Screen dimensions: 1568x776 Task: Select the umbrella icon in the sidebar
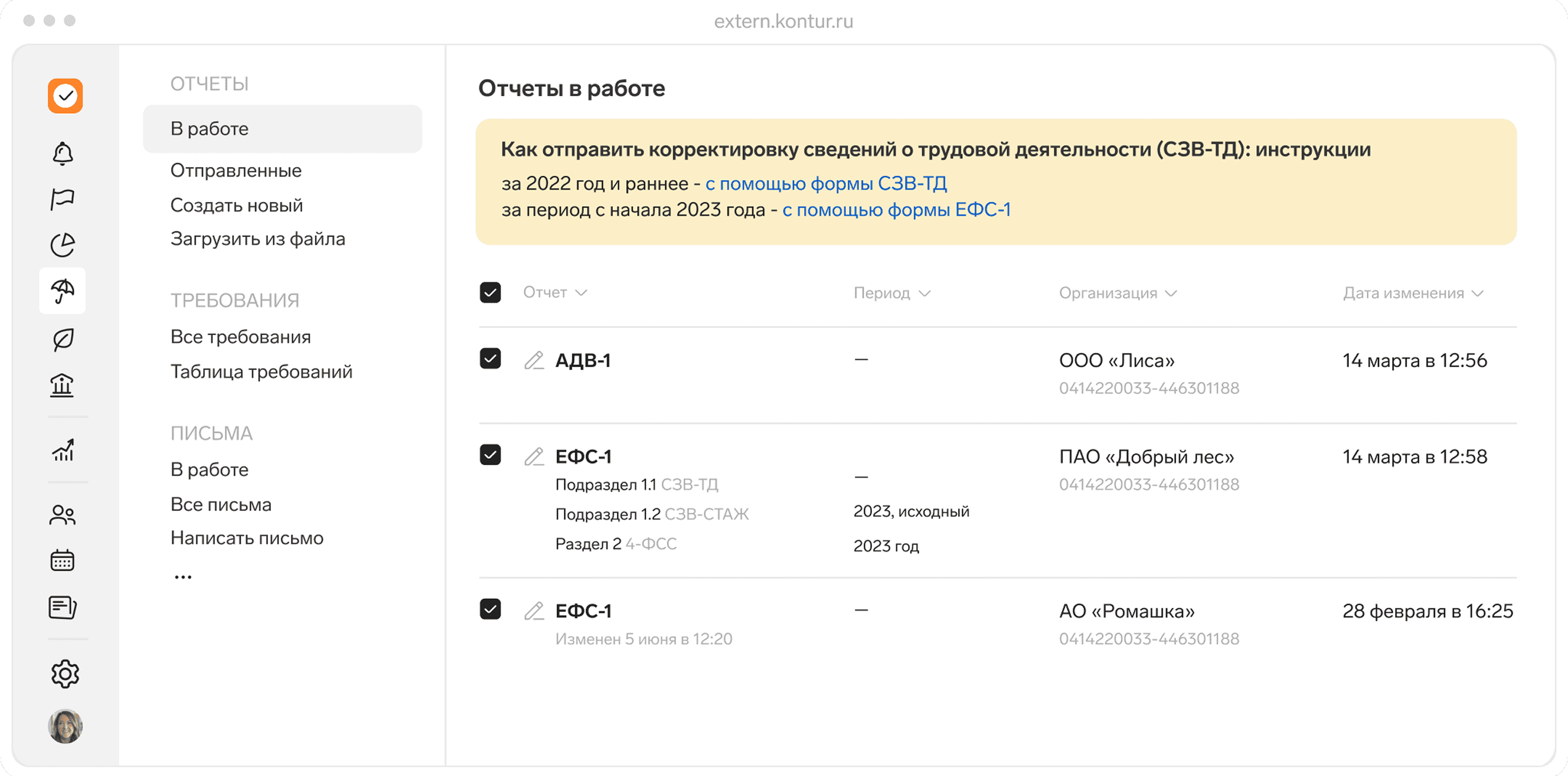63,291
